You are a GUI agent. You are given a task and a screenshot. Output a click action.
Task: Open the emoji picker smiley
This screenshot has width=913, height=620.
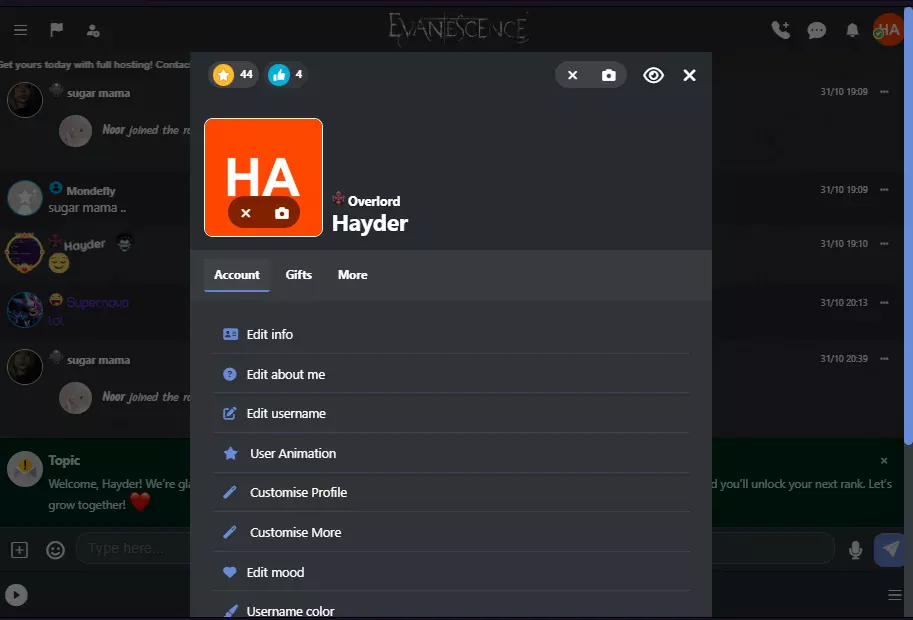pos(55,549)
